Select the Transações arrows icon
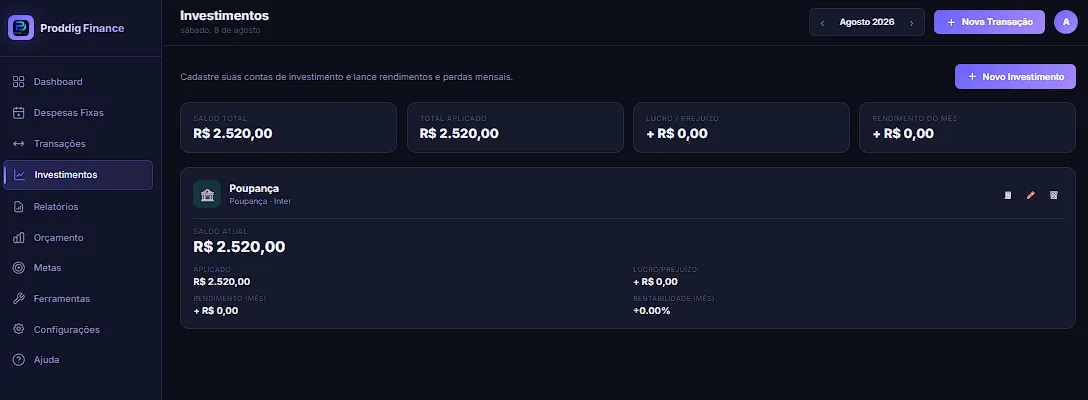 [19, 144]
